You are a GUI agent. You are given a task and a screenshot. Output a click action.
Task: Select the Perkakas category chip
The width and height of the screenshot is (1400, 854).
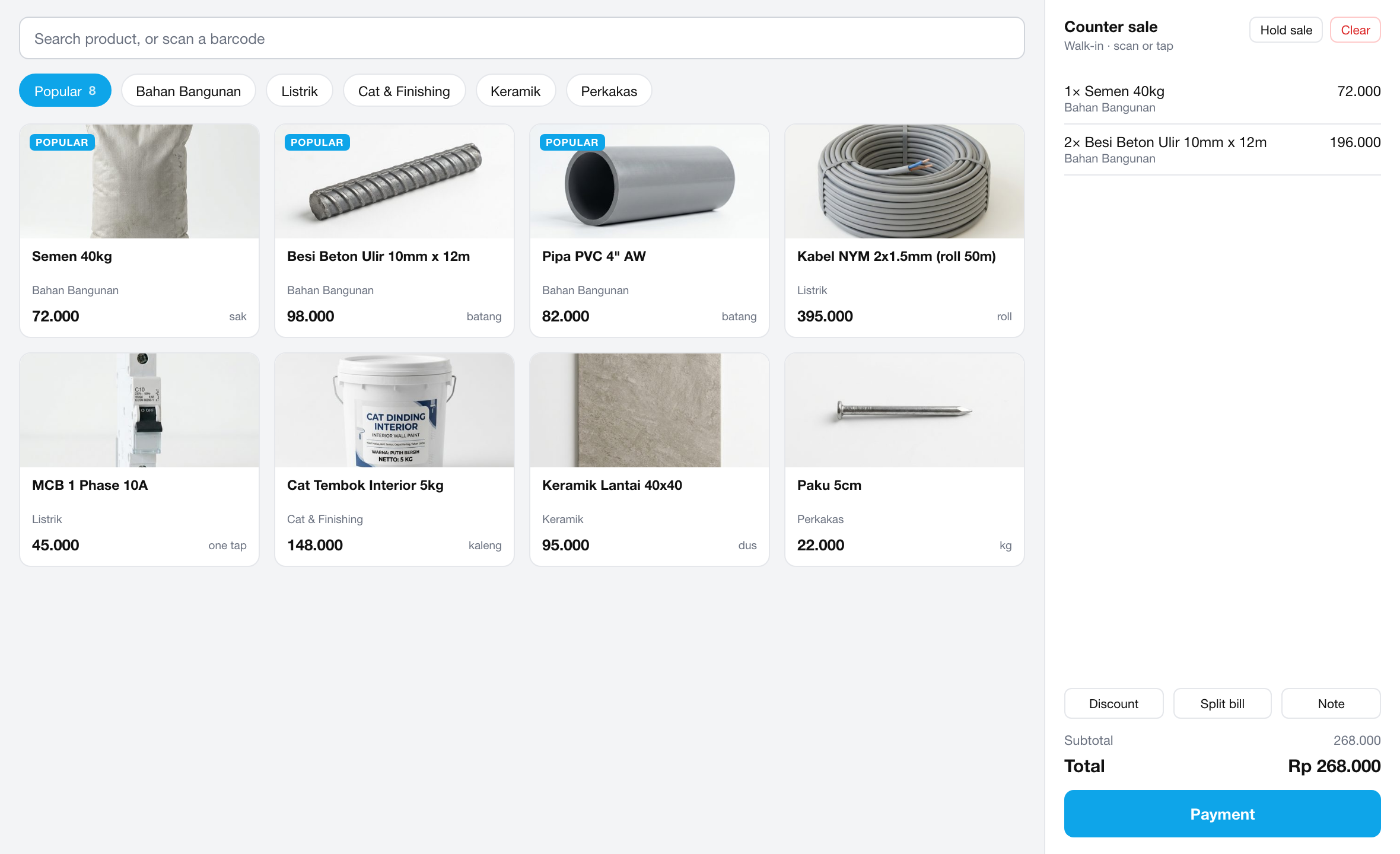(609, 91)
